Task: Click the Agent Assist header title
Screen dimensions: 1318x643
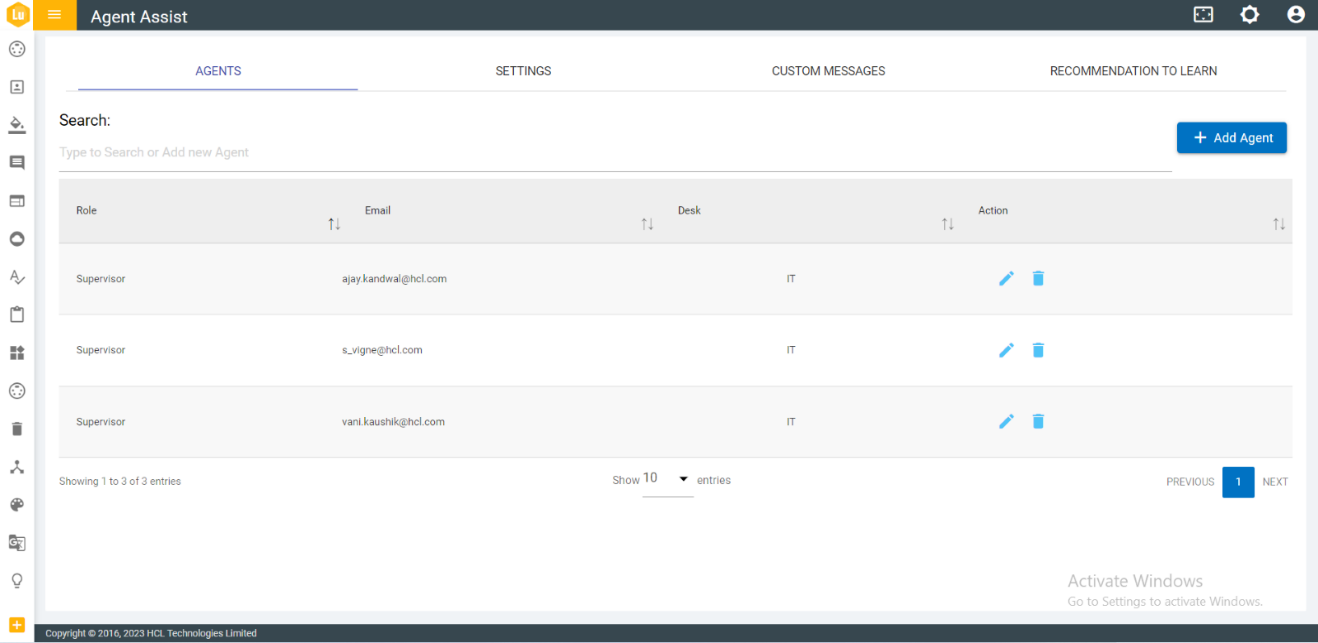Action: tap(139, 17)
